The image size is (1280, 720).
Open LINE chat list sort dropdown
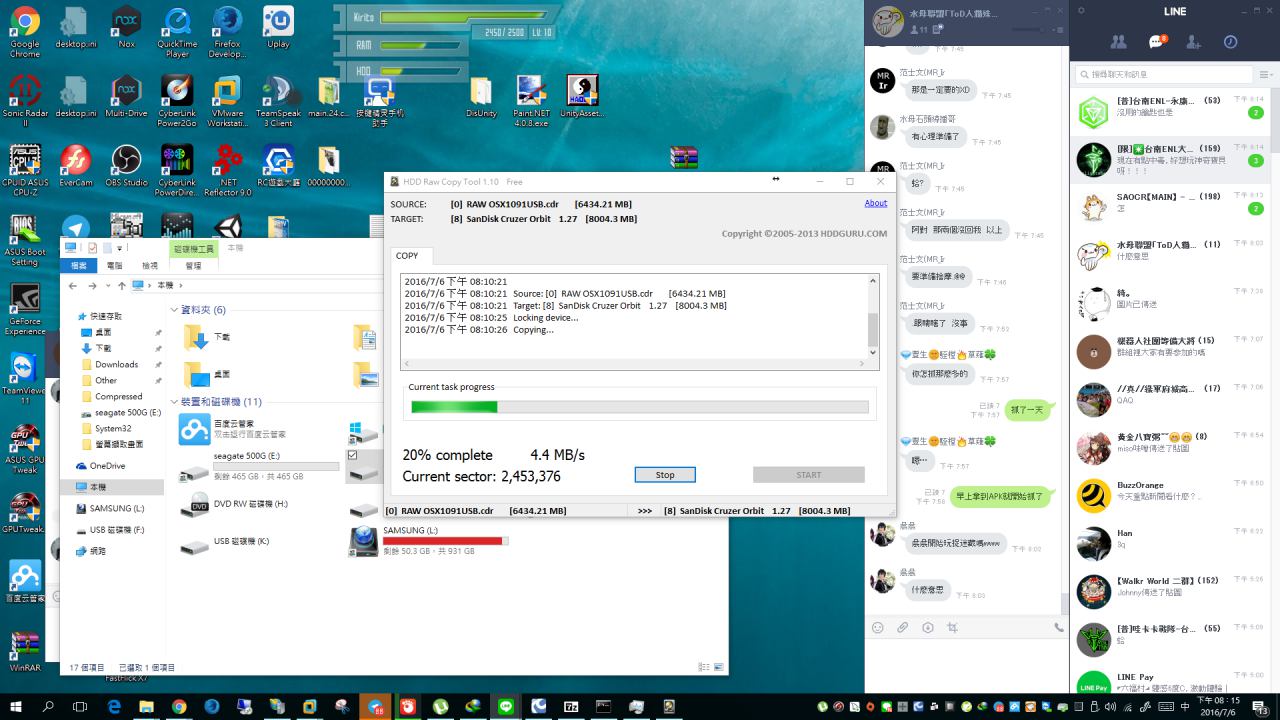1266,74
